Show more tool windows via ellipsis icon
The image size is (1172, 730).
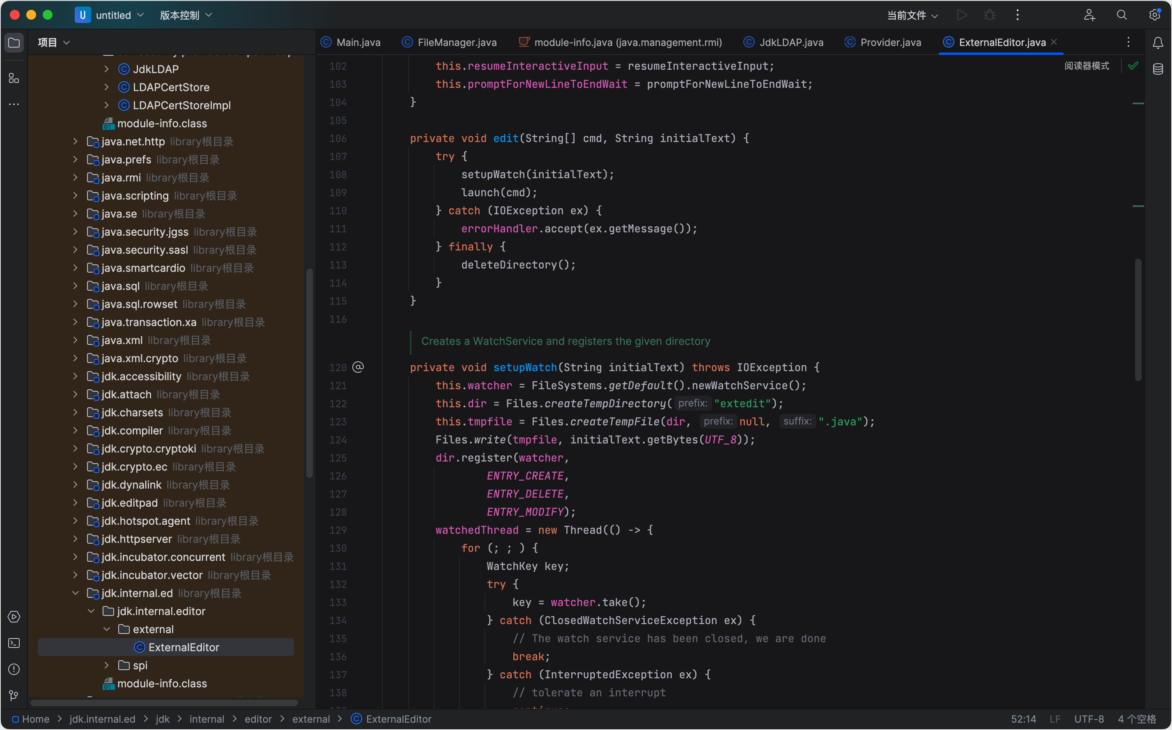pos(14,105)
